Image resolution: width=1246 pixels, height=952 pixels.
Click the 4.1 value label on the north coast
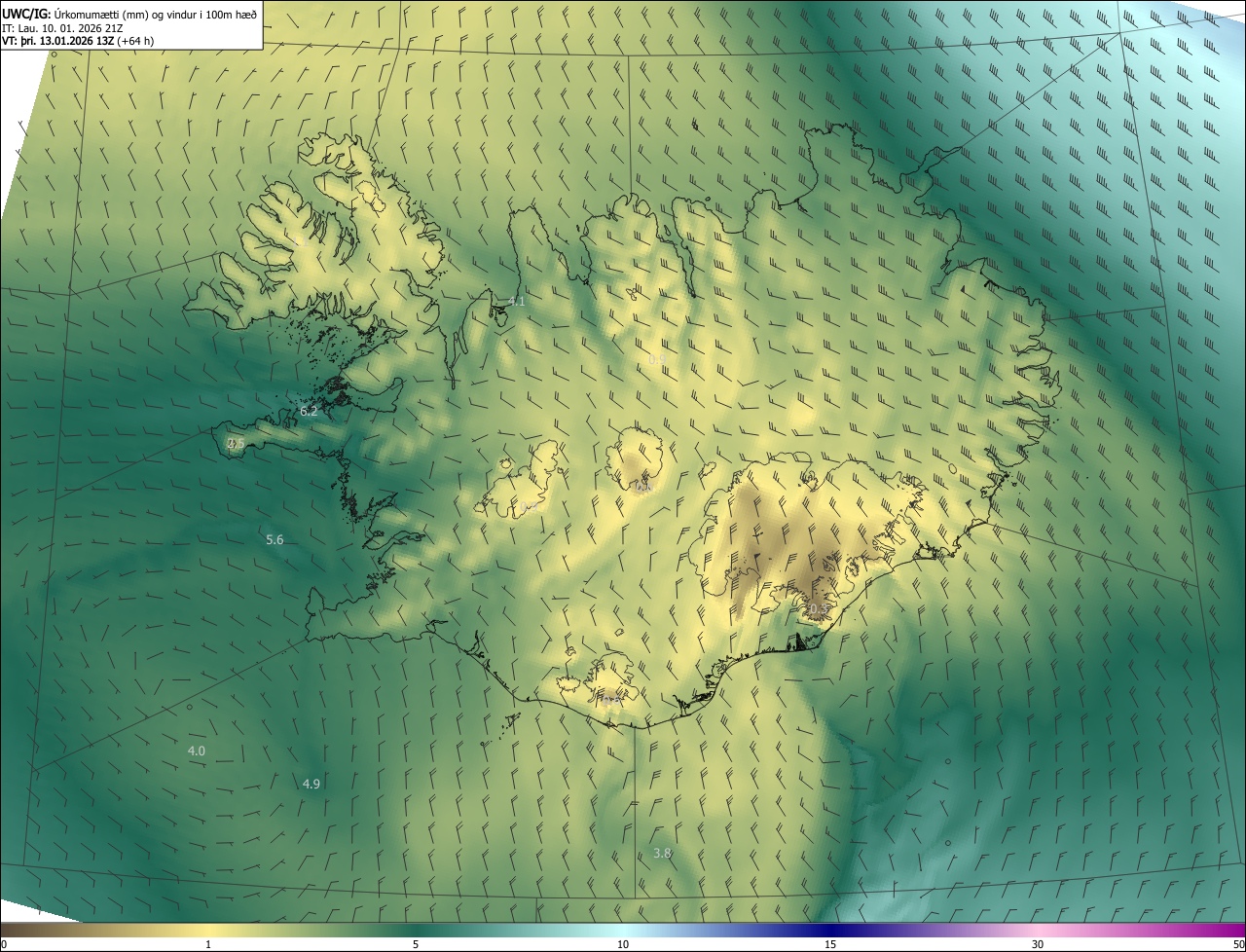point(517,302)
